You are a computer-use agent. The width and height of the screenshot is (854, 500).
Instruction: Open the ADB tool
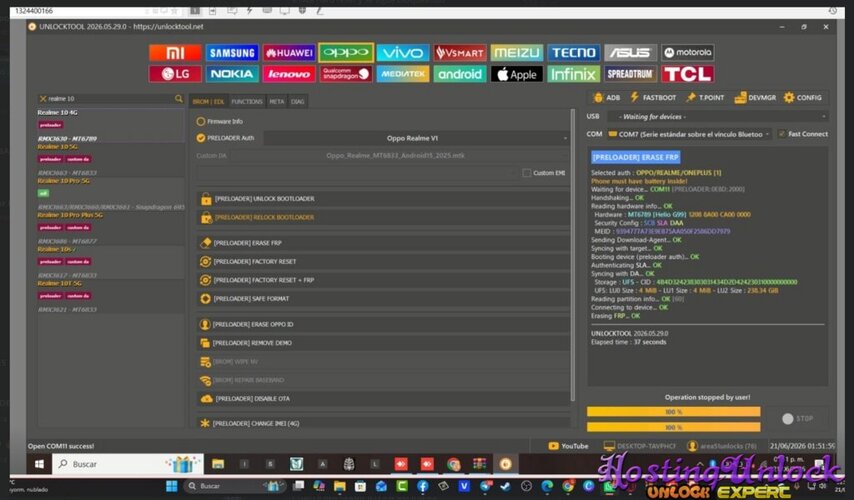[606, 97]
